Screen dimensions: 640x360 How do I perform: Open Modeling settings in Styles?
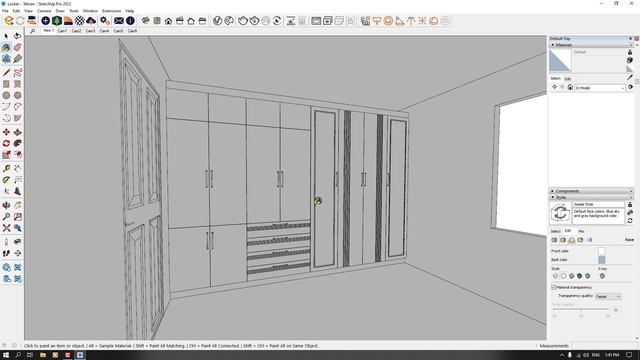pyautogui.click(x=589, y=240)
